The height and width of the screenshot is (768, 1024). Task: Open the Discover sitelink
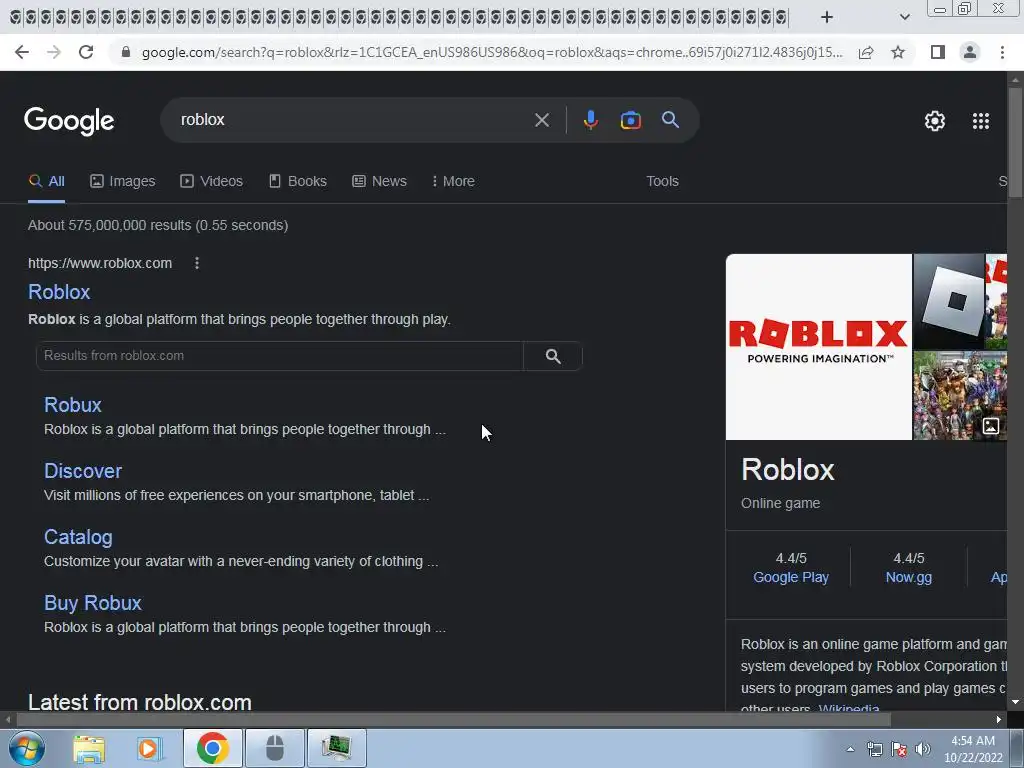coord(83,471)
